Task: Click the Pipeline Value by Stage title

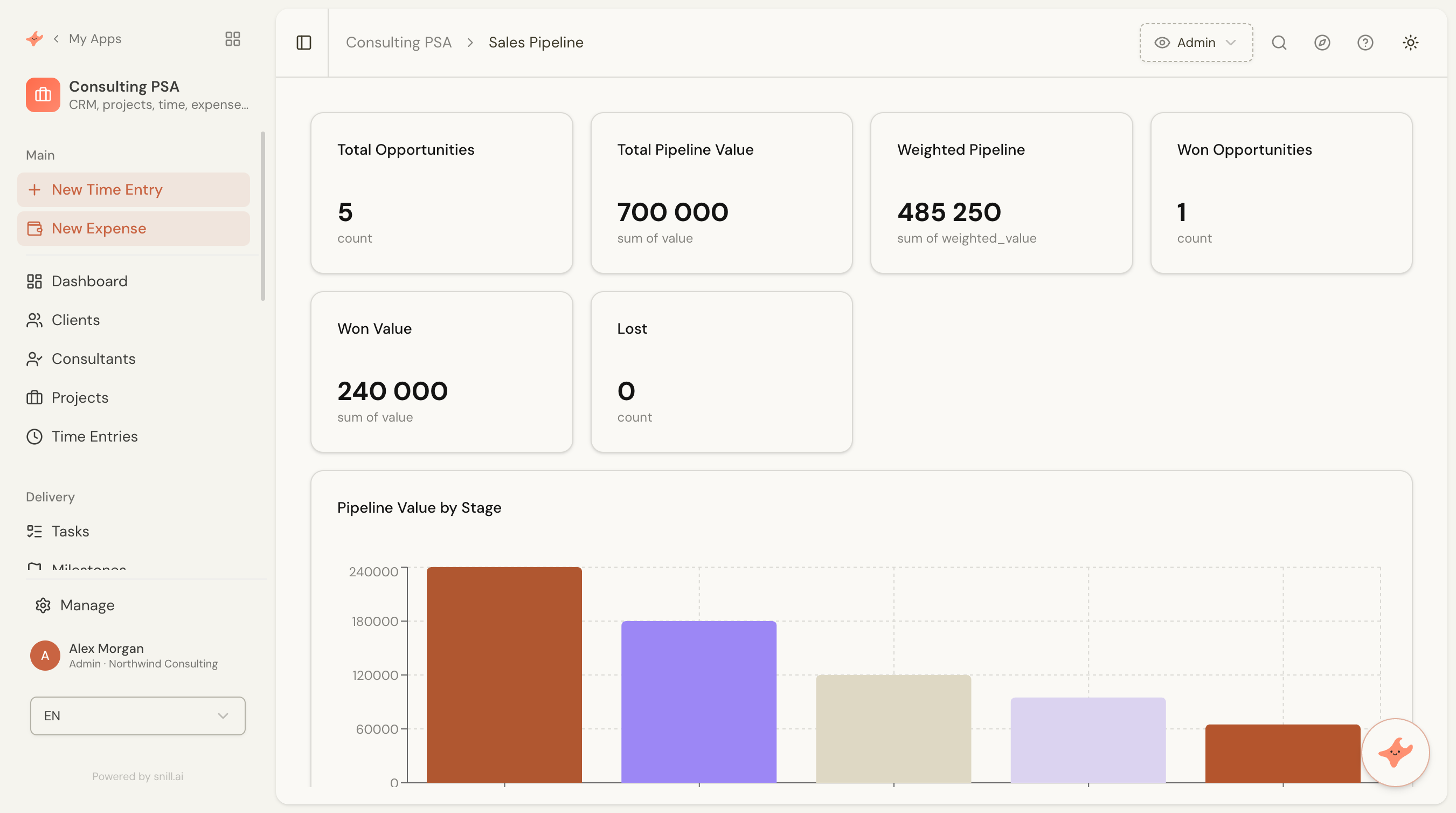Action: pyautogui.click(x=419, y=508)
